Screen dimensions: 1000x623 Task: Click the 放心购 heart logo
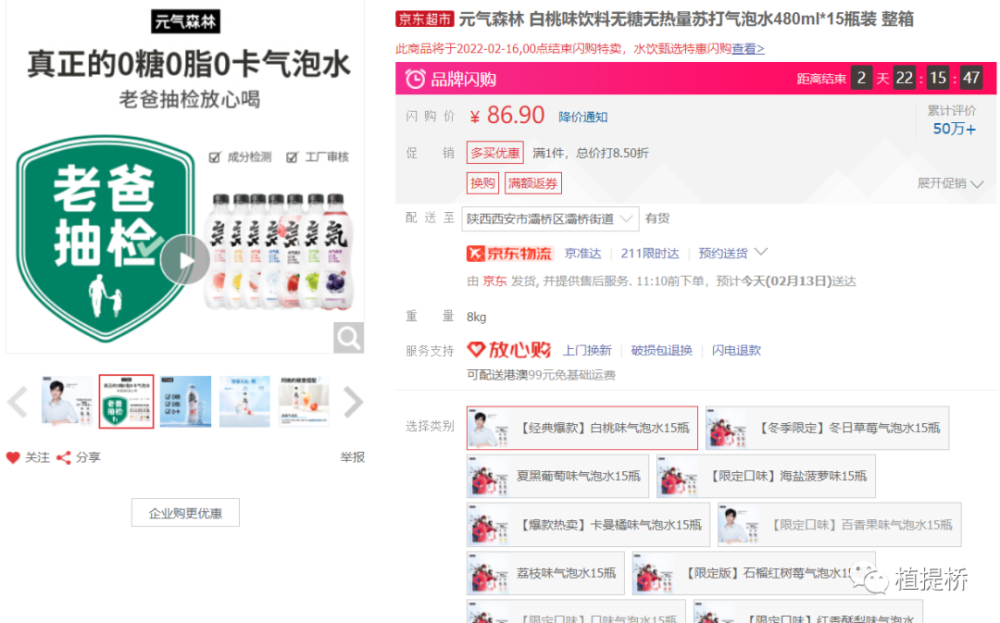point(509,349)
